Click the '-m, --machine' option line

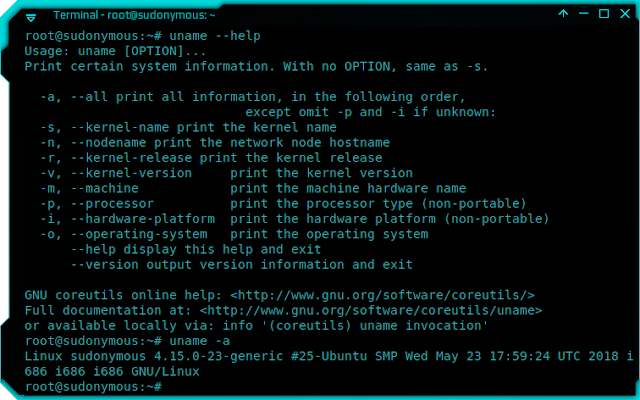(253, 188)
